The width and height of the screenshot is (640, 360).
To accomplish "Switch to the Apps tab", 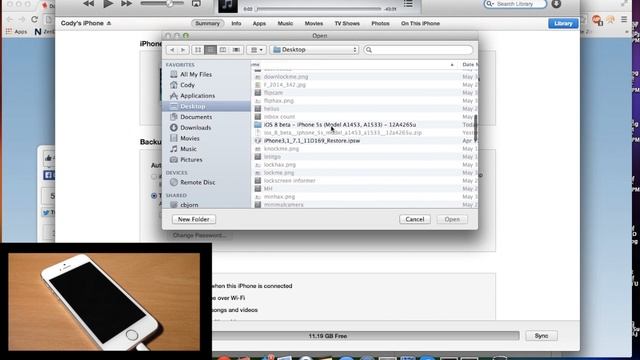I will [x=259, y=24].
